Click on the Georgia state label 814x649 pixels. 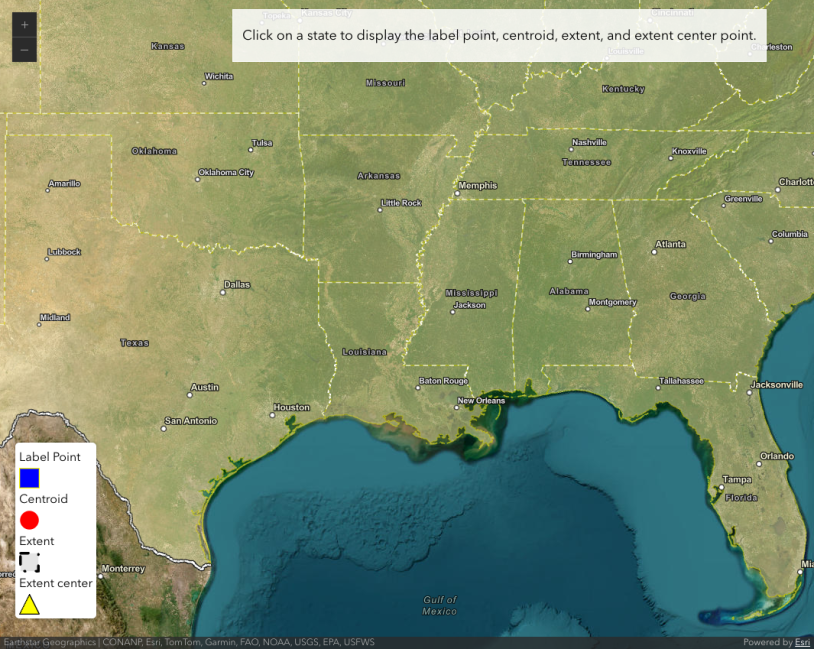[x=687, y=296]
